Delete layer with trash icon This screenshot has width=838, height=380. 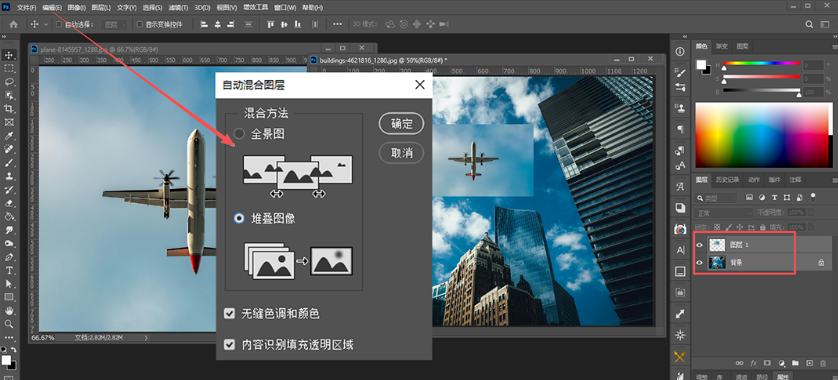tap(824, 363)
